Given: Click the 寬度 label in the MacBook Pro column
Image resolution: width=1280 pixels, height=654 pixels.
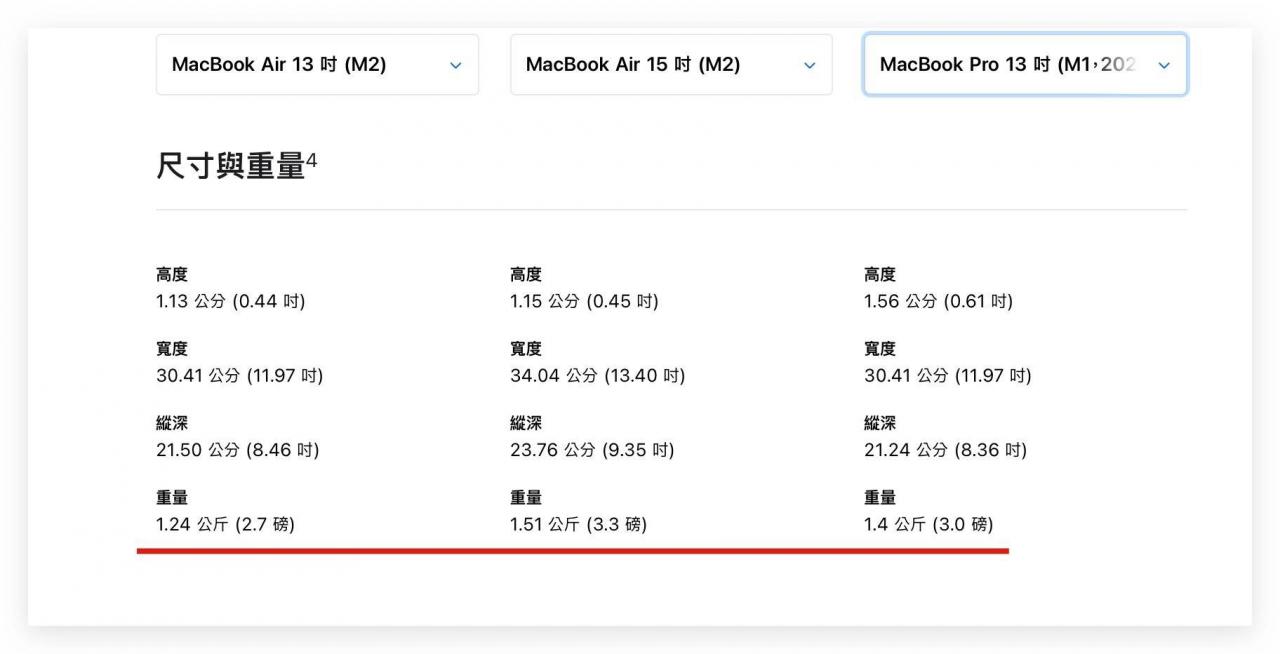Looking at the screenshot, I should (880, 349).
